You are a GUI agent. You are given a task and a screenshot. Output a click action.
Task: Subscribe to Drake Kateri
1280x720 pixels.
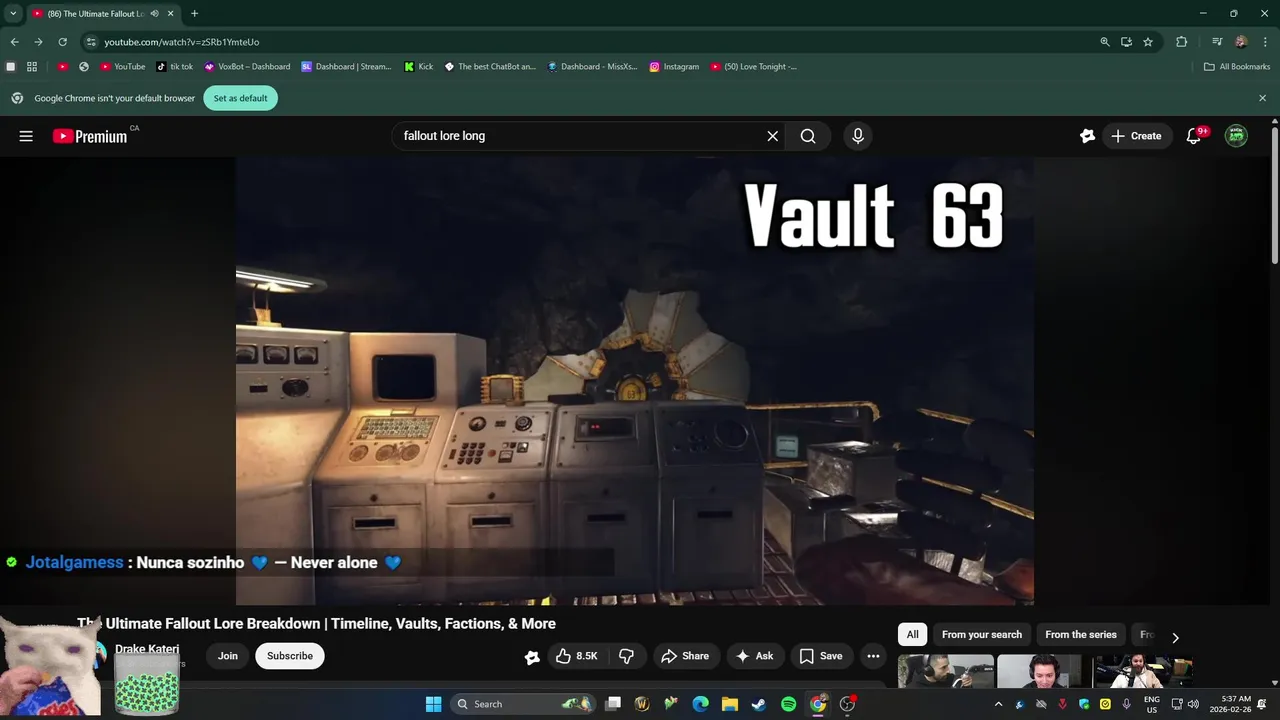coord(290,656)
